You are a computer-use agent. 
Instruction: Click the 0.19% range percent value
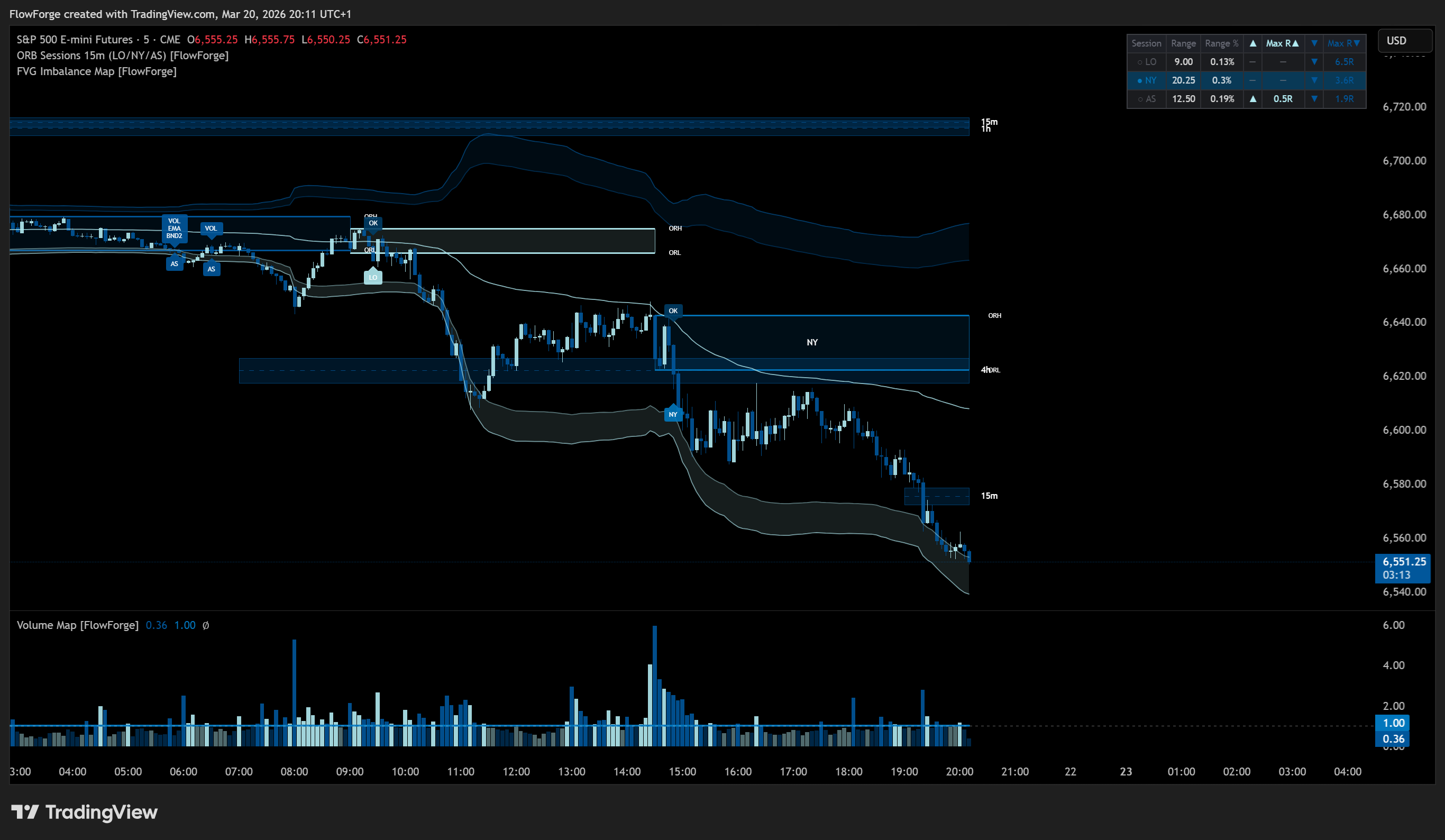pos(1221,98)
